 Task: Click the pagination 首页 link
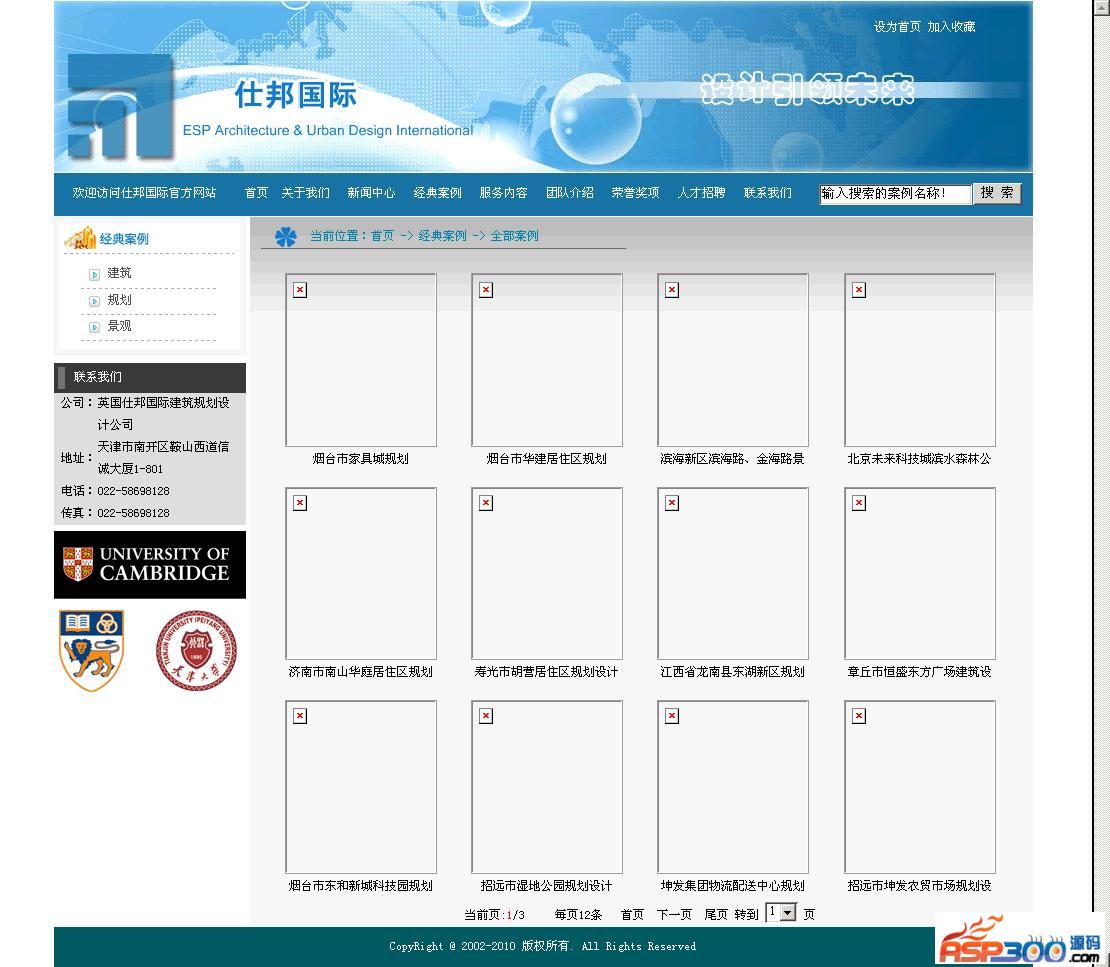point(632,915)
